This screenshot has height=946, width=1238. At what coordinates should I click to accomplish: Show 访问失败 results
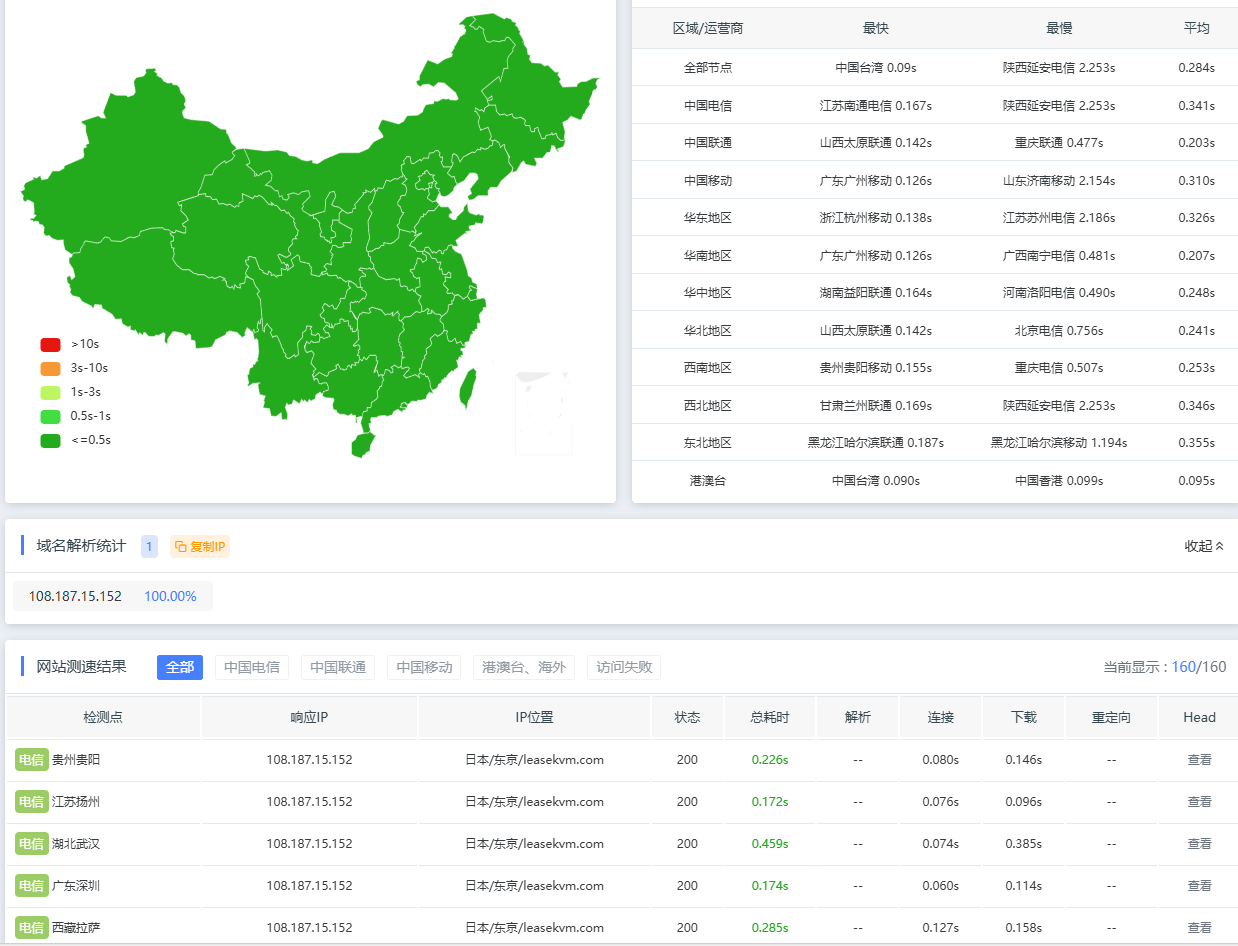tap(624, 667)
